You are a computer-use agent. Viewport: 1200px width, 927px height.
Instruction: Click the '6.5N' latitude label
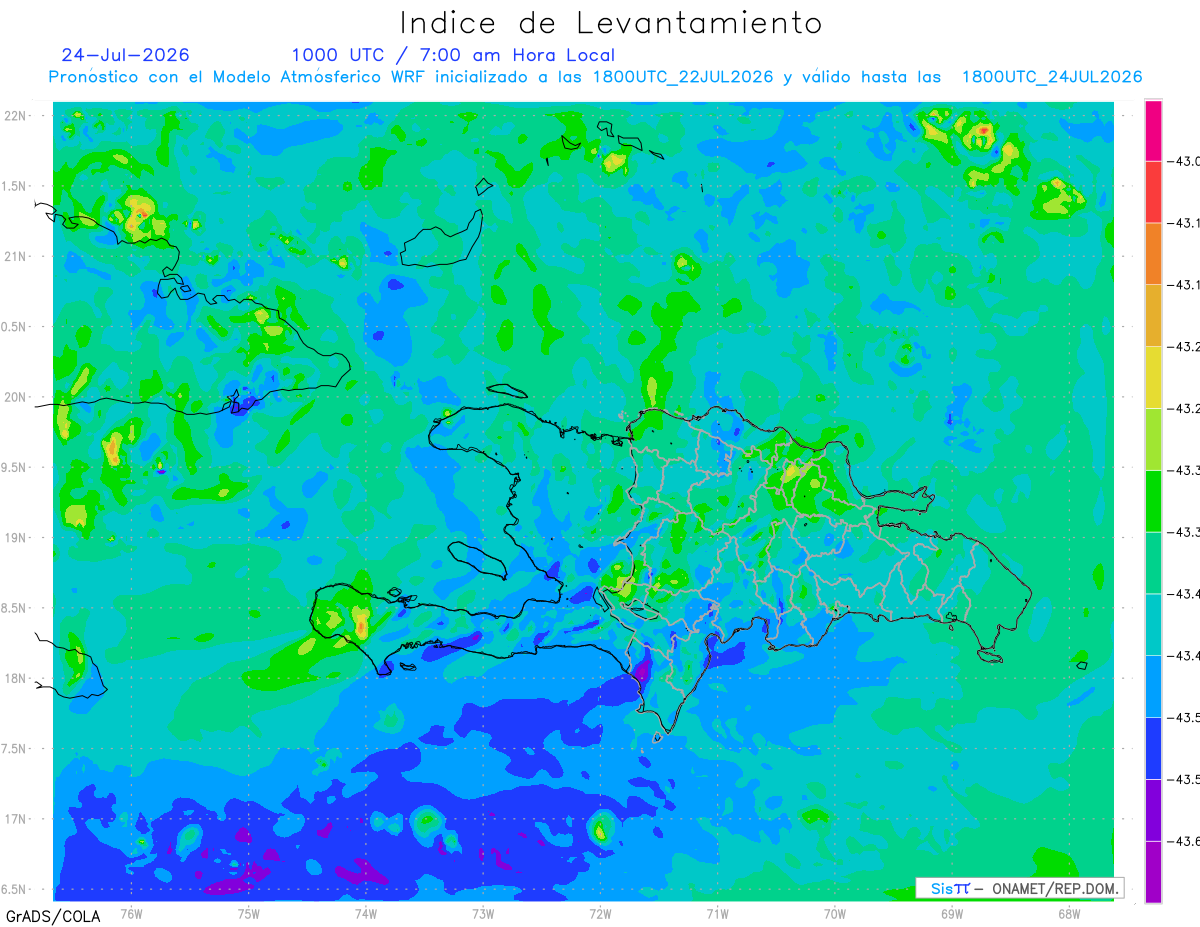pos(14,889)
